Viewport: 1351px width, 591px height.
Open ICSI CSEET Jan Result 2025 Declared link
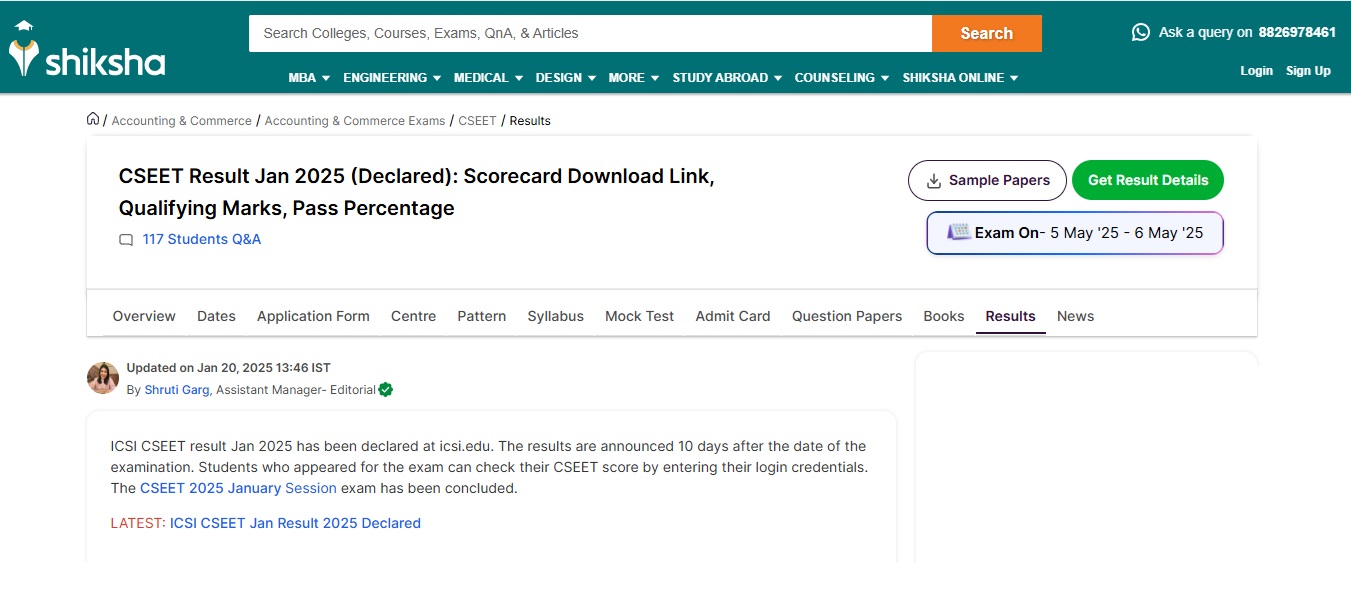click(x=295, y=523)
